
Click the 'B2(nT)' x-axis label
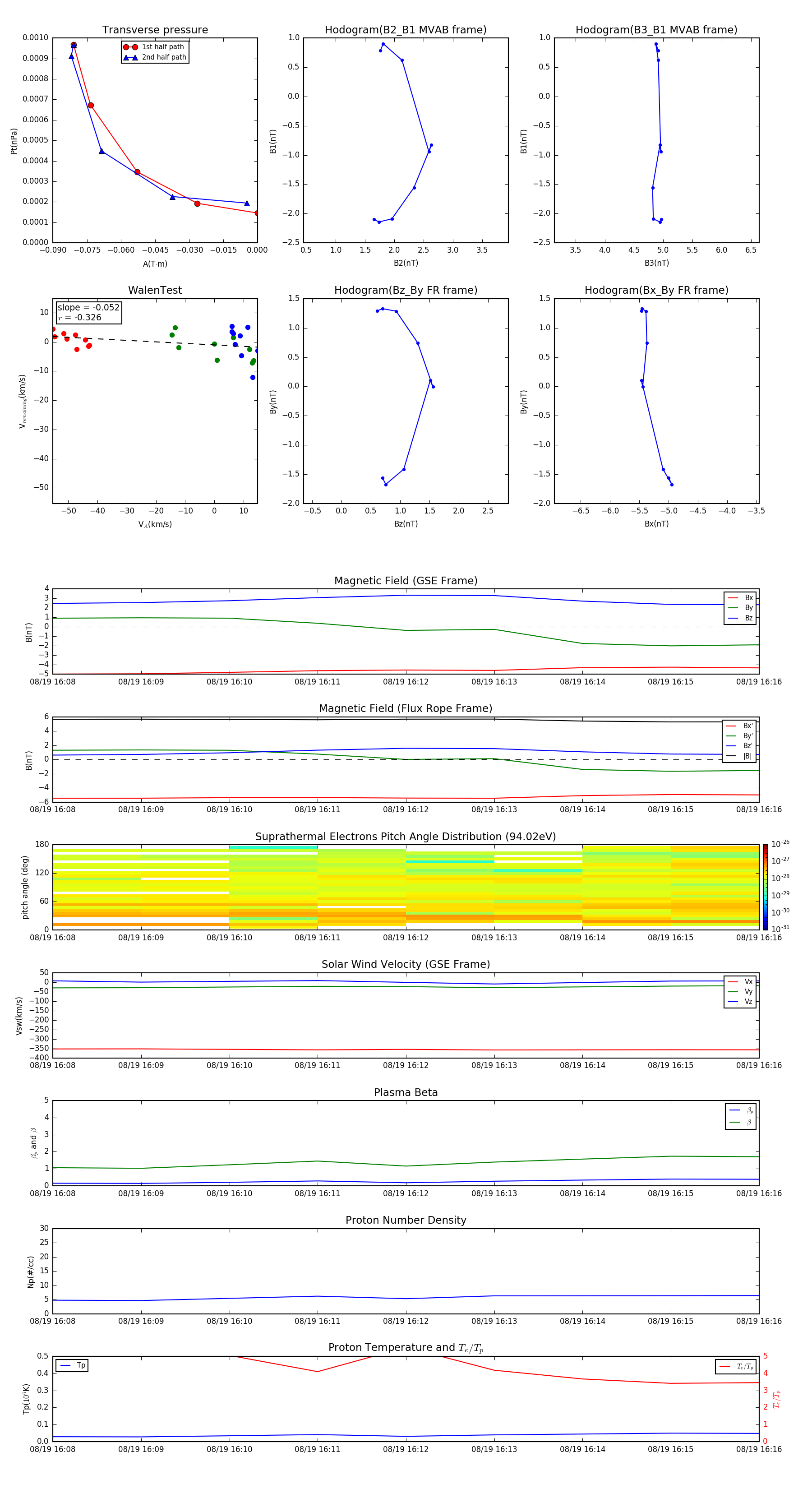(406, 263)
